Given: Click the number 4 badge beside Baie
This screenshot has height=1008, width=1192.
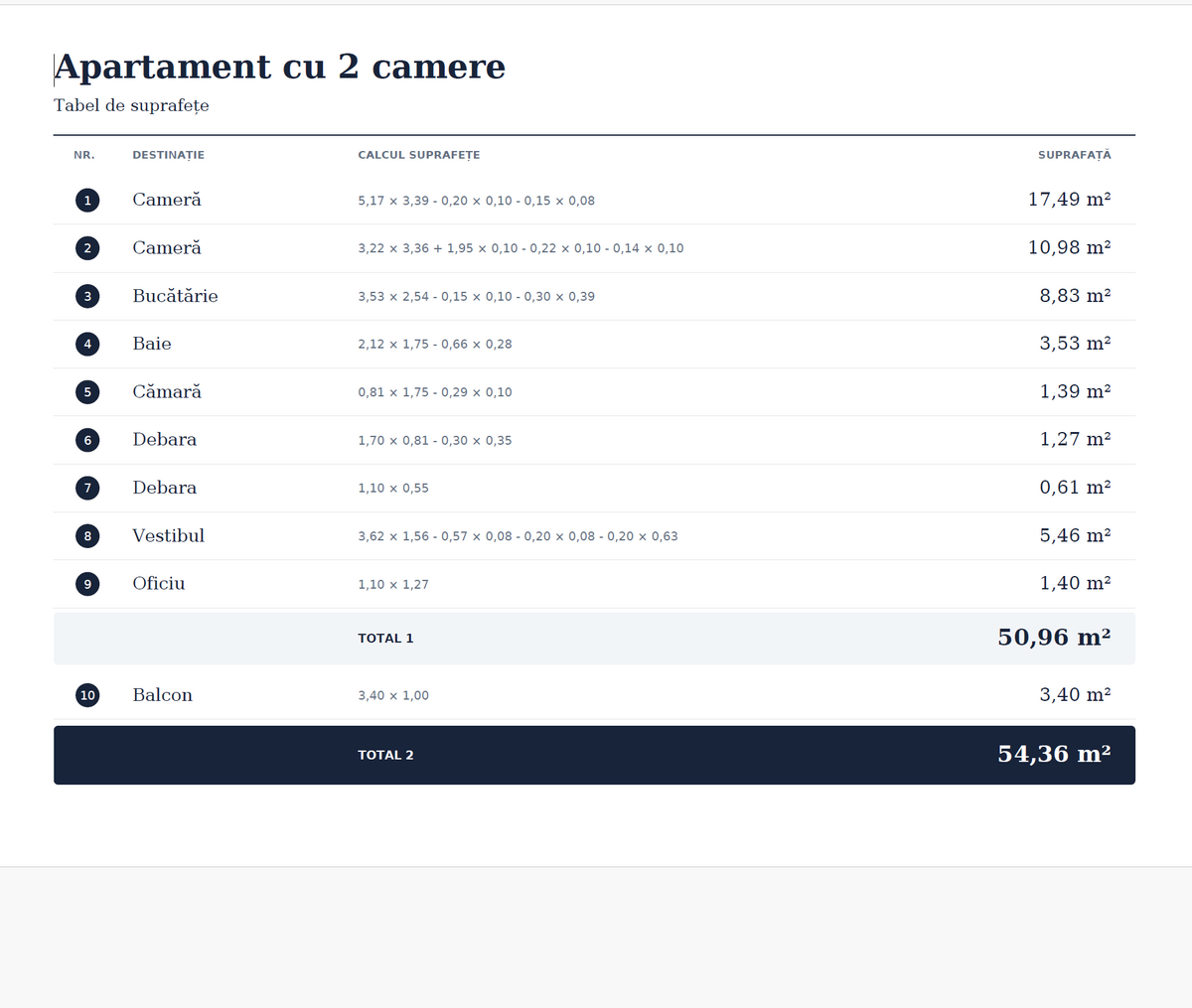Looking at the screenshot, I should point(87,344).
